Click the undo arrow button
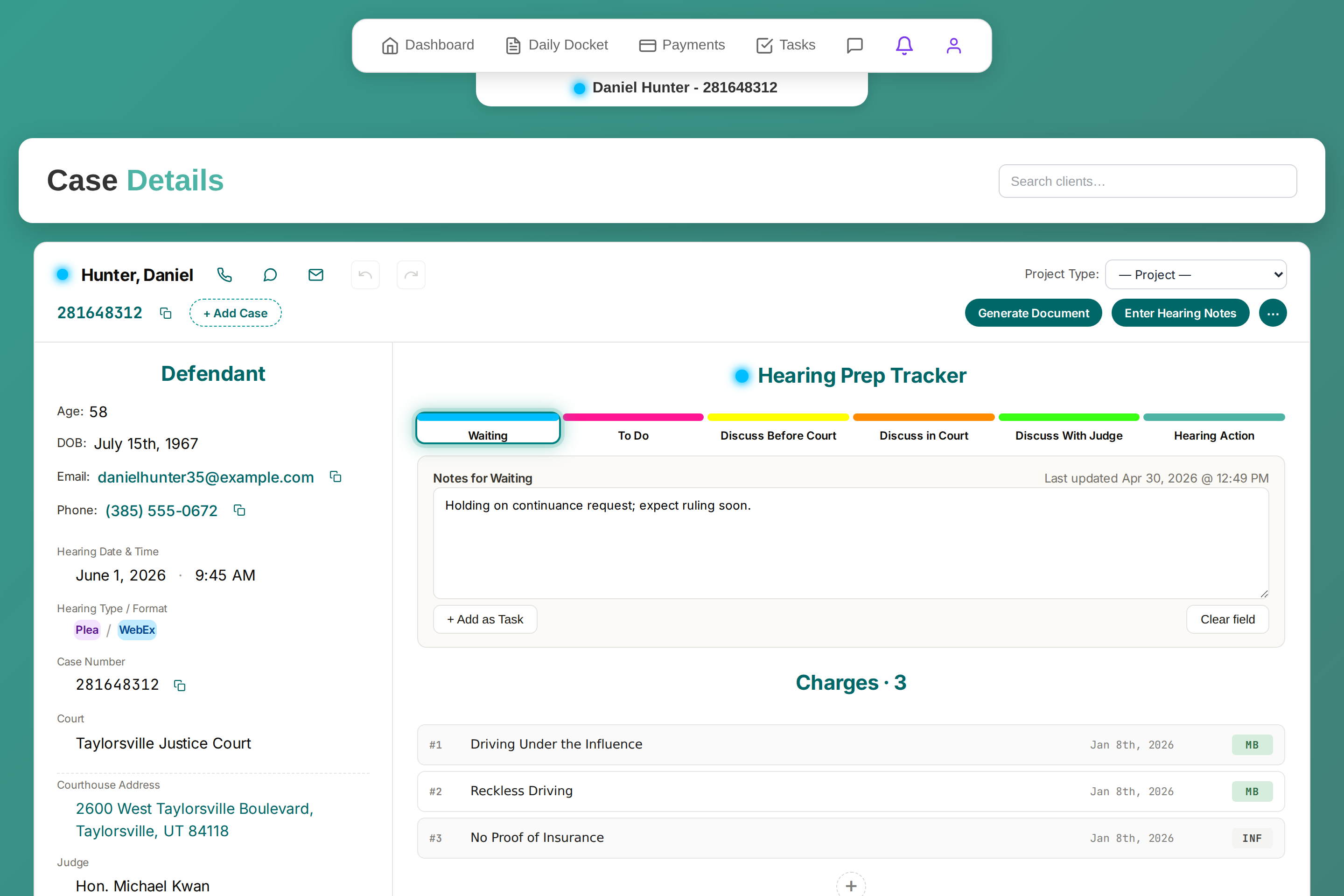Screen dimensions: 1344x896 pyautogui.click(x=365, y=275)
